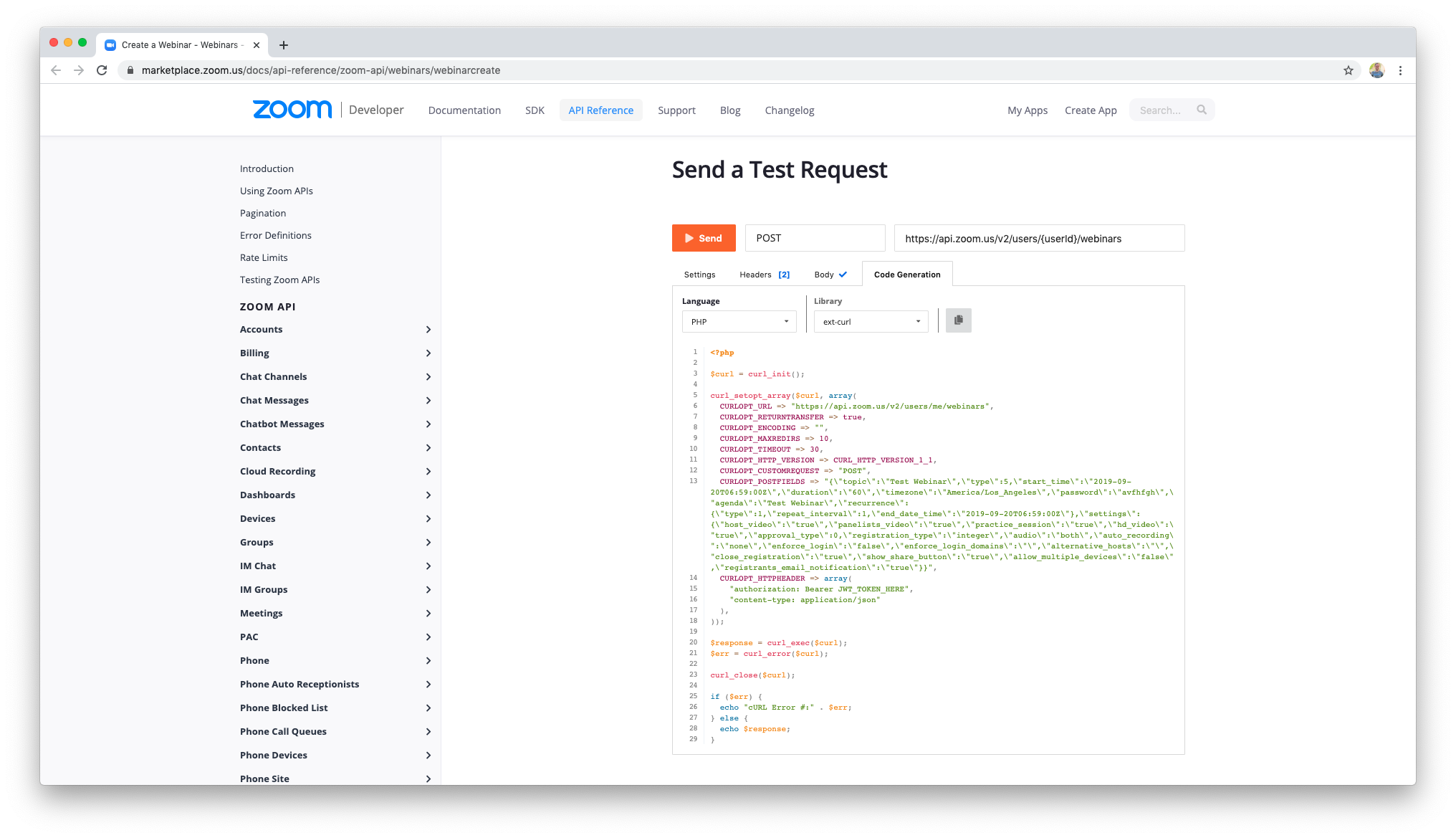The image size is (1456, 838).
Task: Click the Chrome profile avatar
Action: [x=1376, y=70]
